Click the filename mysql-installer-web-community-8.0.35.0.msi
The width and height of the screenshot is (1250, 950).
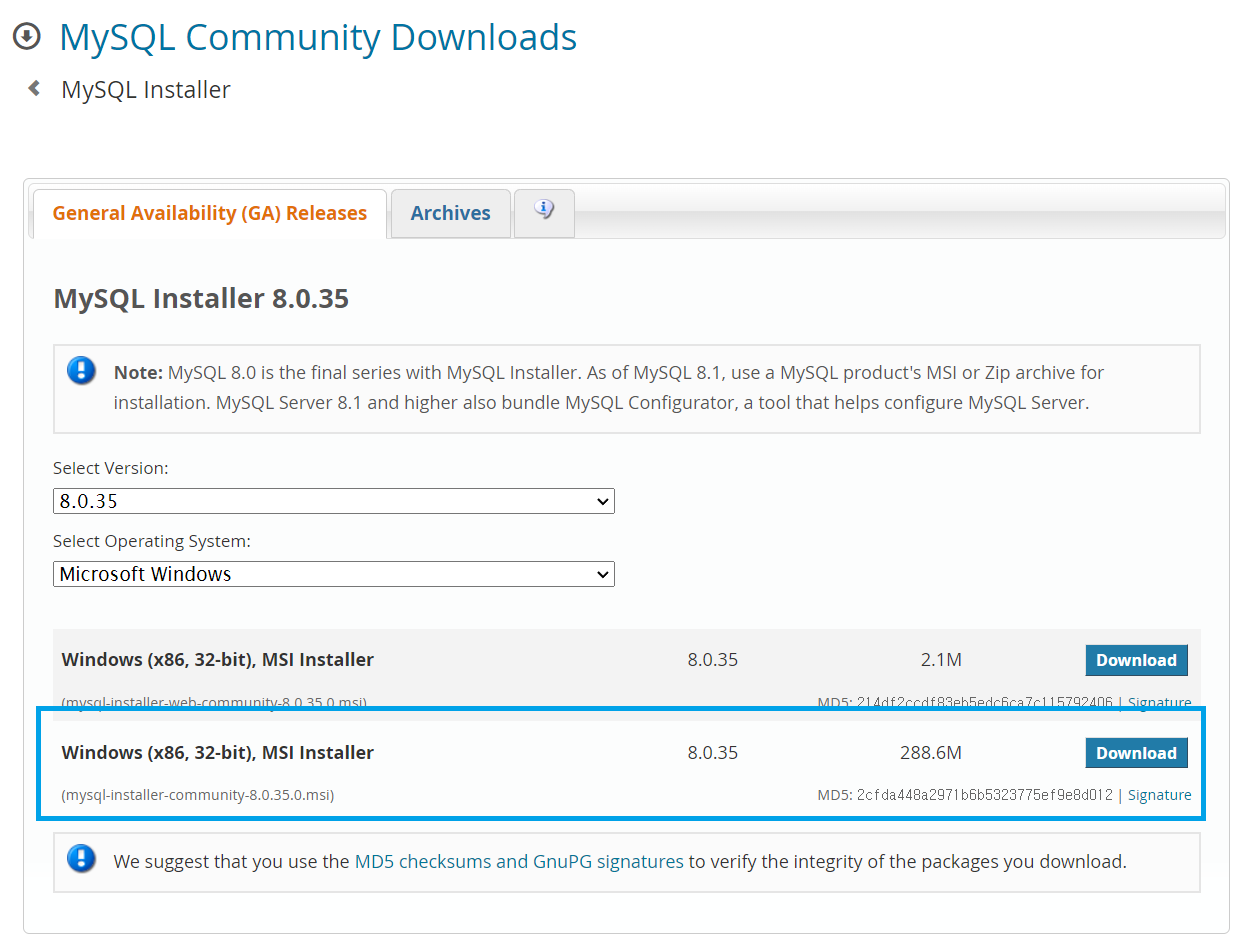click(x=214, y=703)
